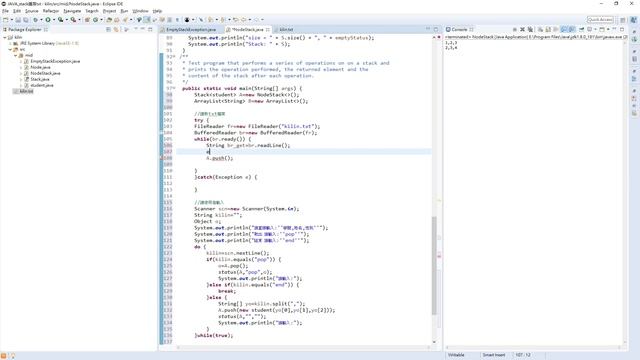Open the Project menu

[109, 11]
